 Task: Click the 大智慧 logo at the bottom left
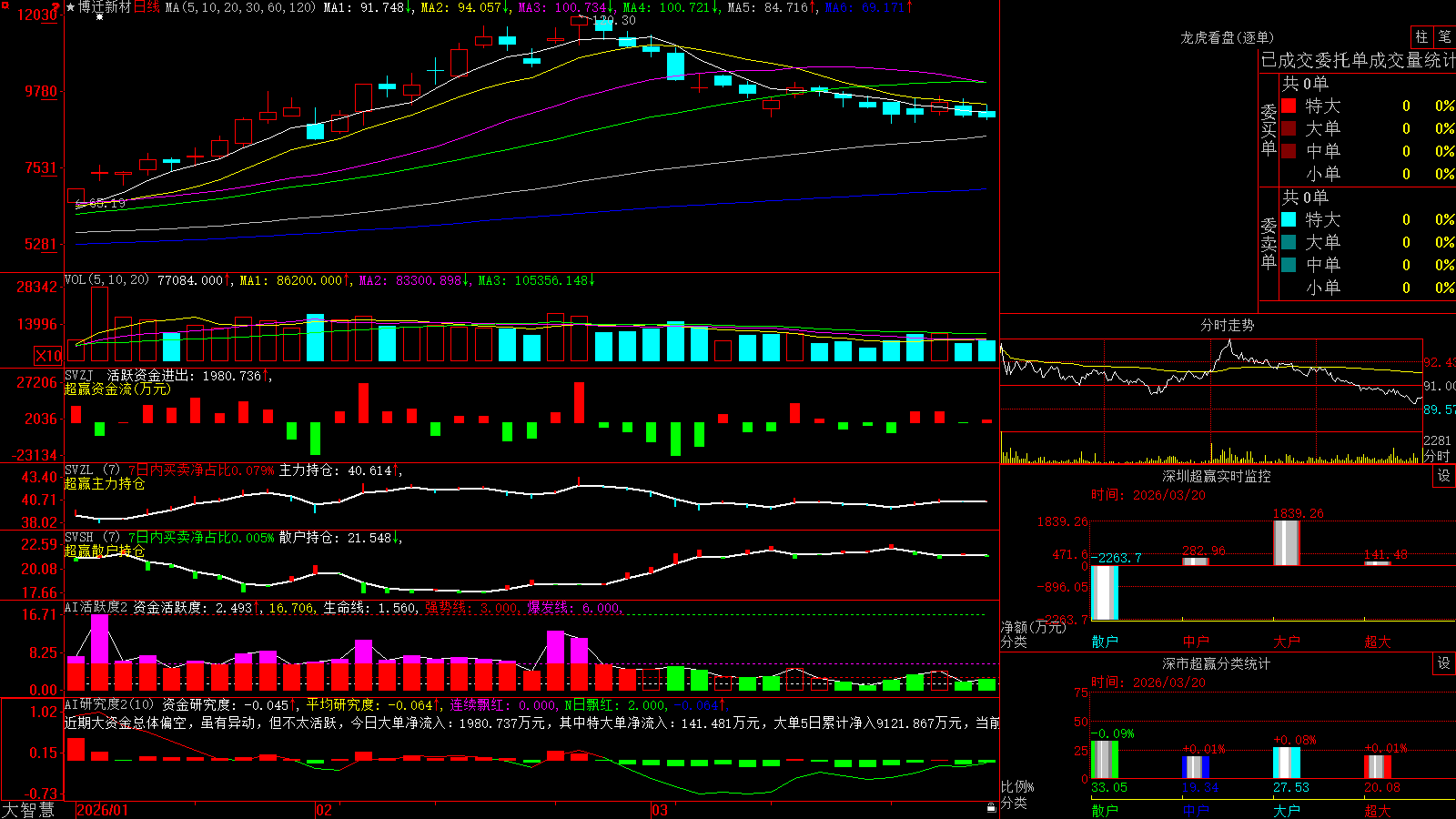(x=28, y=810)
